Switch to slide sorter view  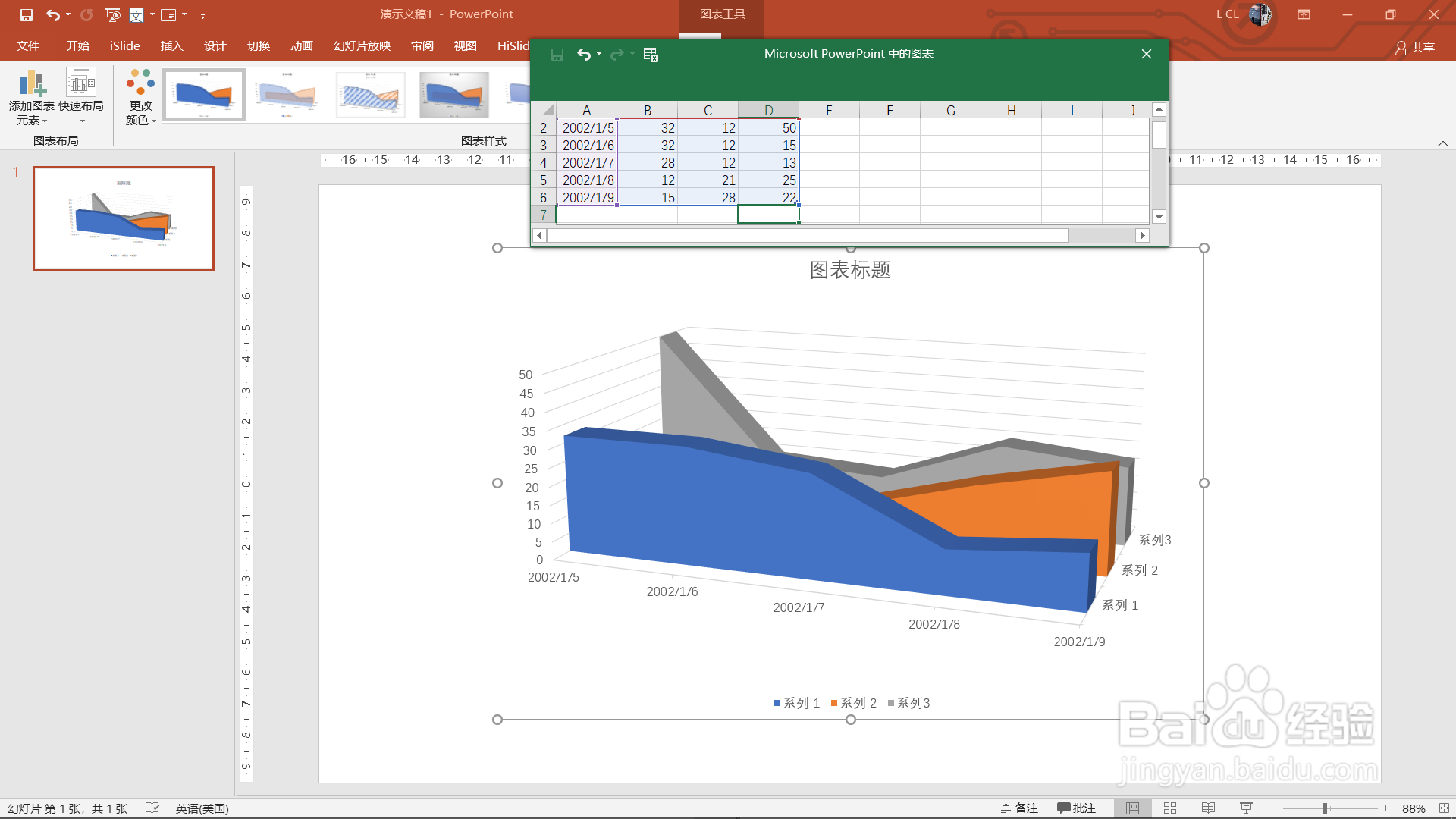point(1170,808)
